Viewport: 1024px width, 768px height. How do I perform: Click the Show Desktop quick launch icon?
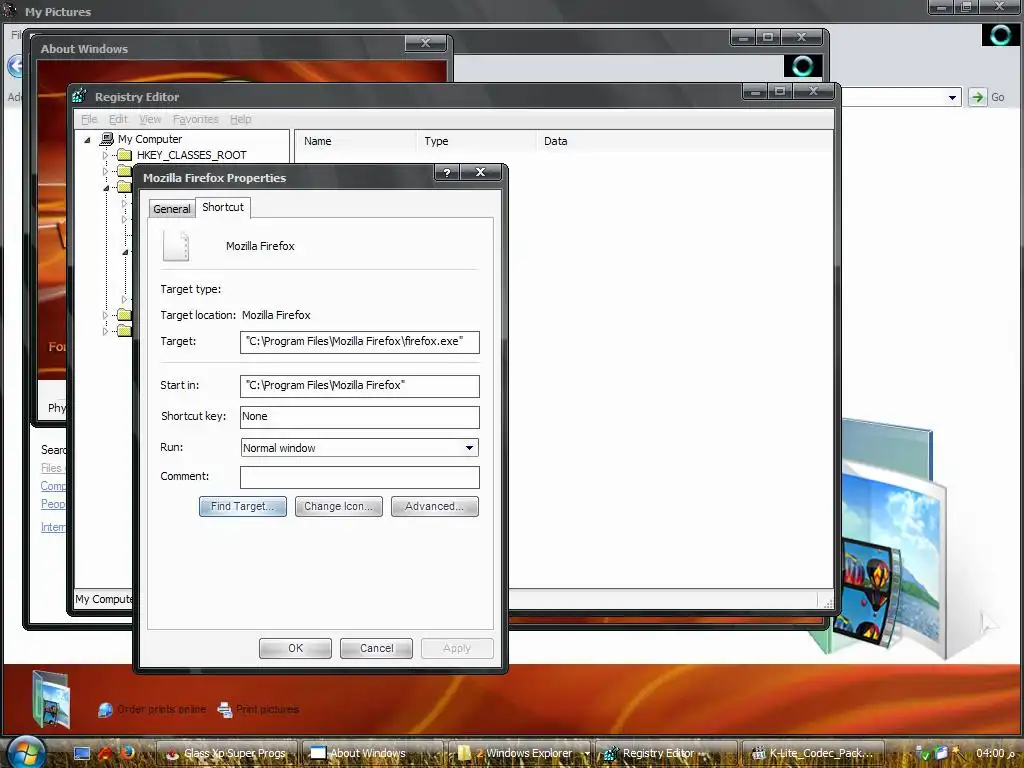82,753
